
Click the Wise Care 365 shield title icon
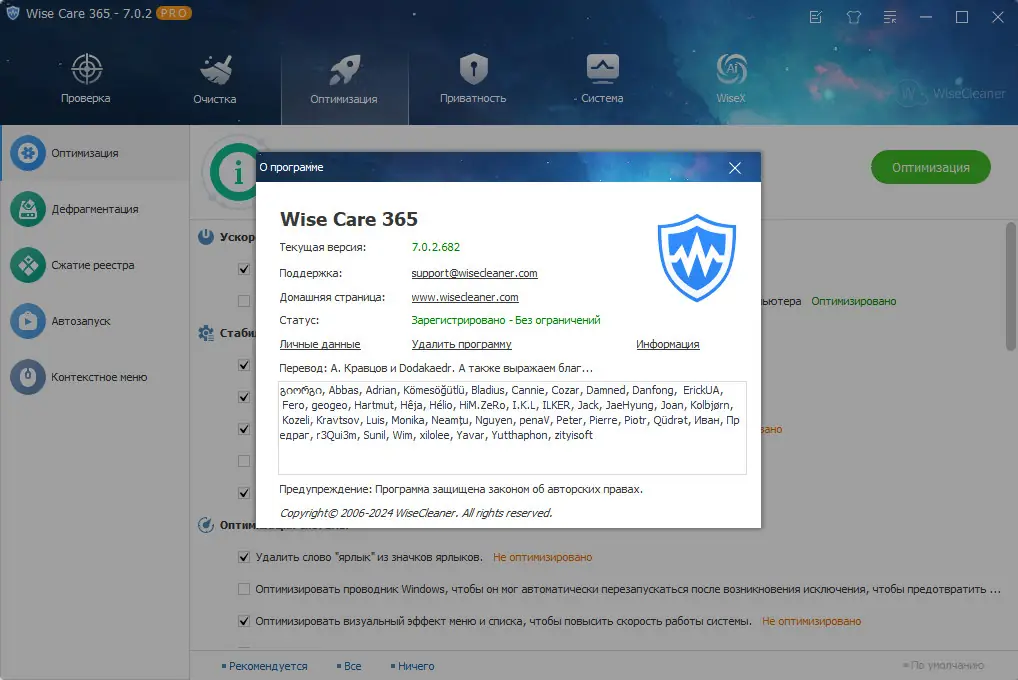[x=12, y=13]
